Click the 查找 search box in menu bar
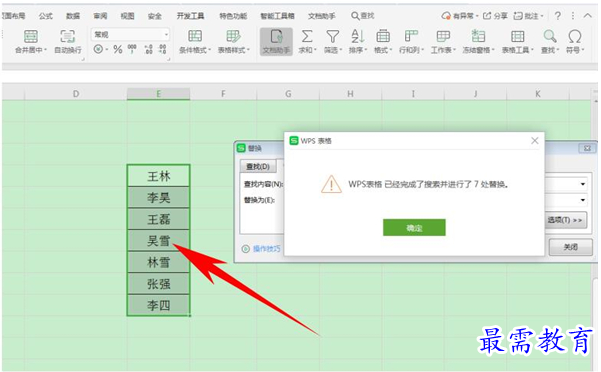 (363, 16)
